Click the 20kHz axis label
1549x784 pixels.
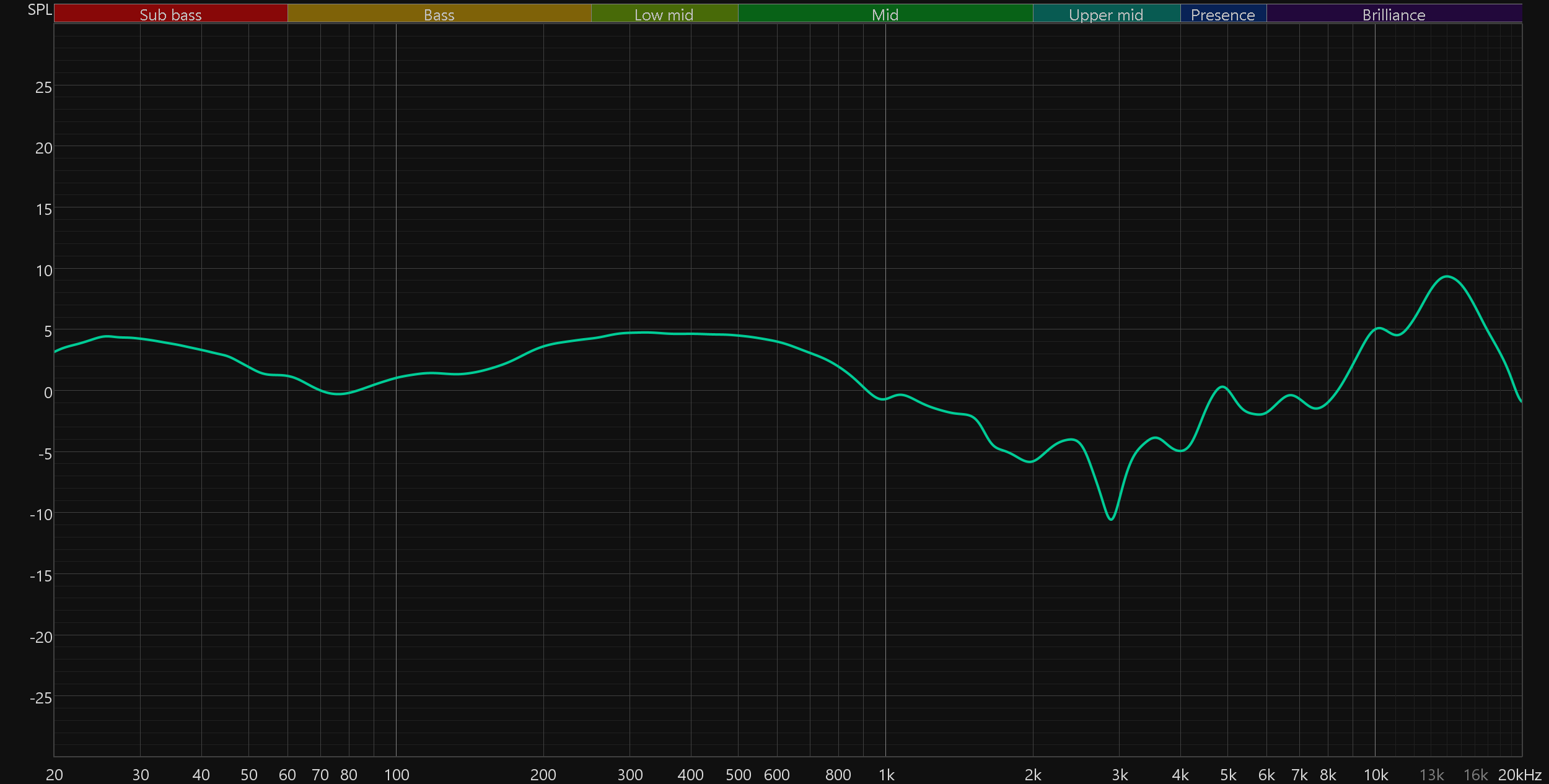click(x=1519, y=775)
